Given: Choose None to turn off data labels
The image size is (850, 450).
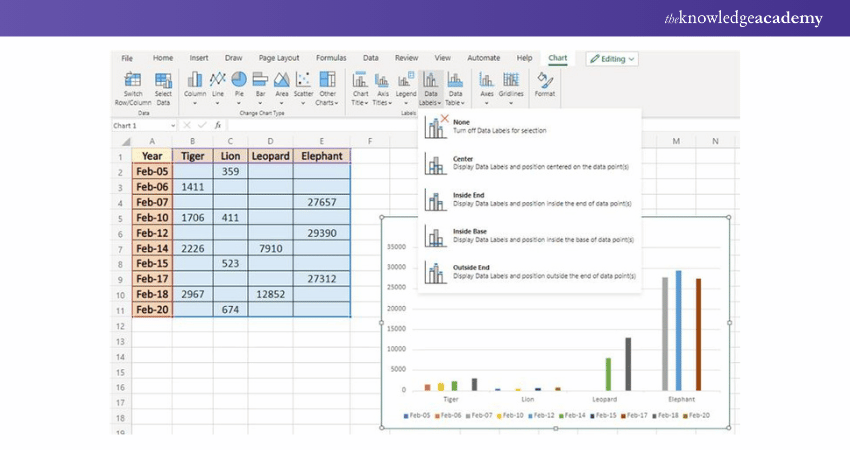Looking at the screenshot, I should click(460, 126).
